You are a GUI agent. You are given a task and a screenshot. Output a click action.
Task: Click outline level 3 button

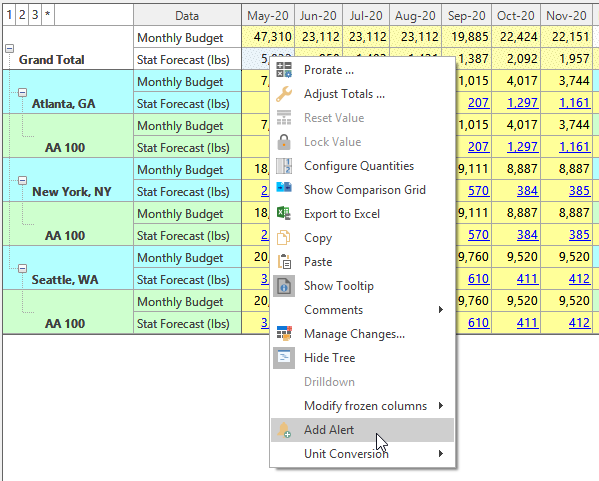pos(35,15)
